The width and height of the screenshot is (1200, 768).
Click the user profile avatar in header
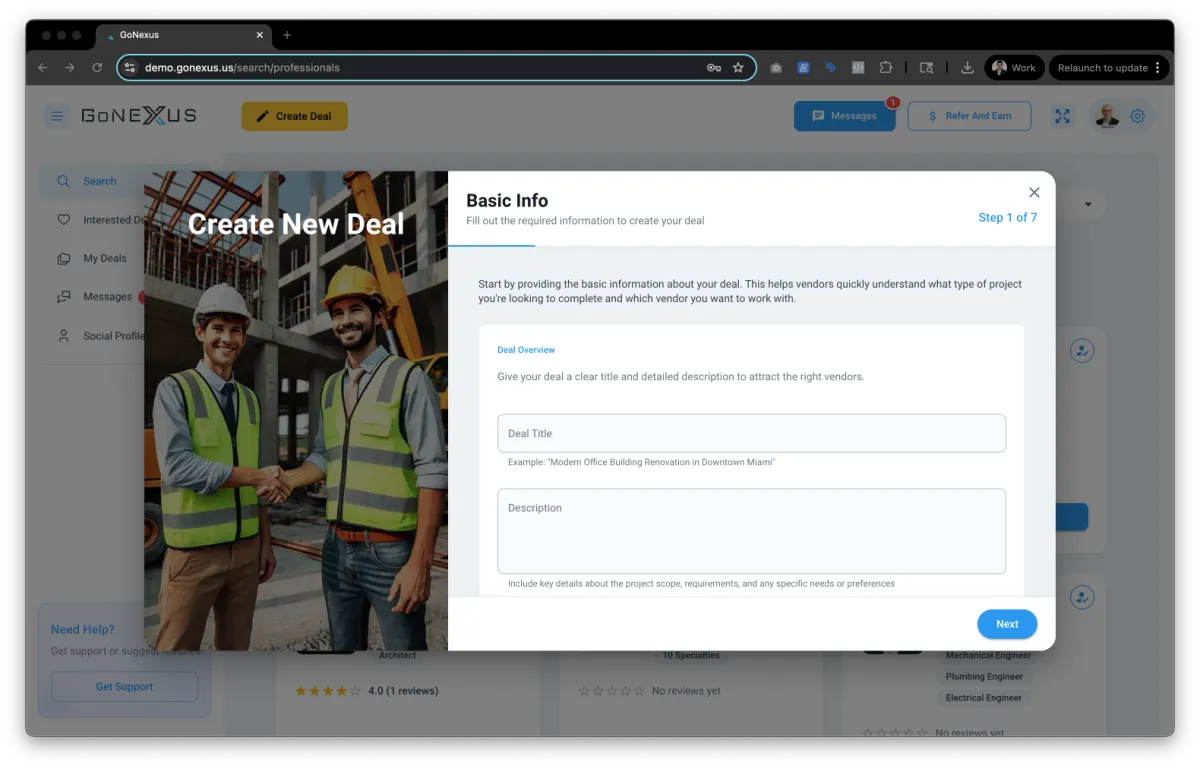coord(1107,116)
